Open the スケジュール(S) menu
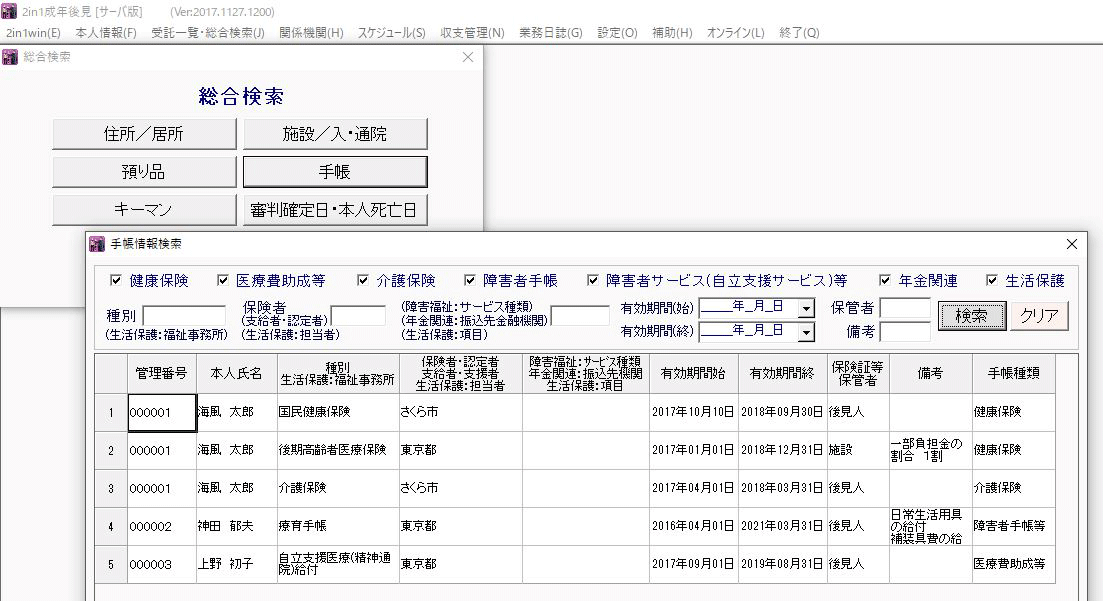Viewport: 1103px width, 601px height. tap(391, 33)
